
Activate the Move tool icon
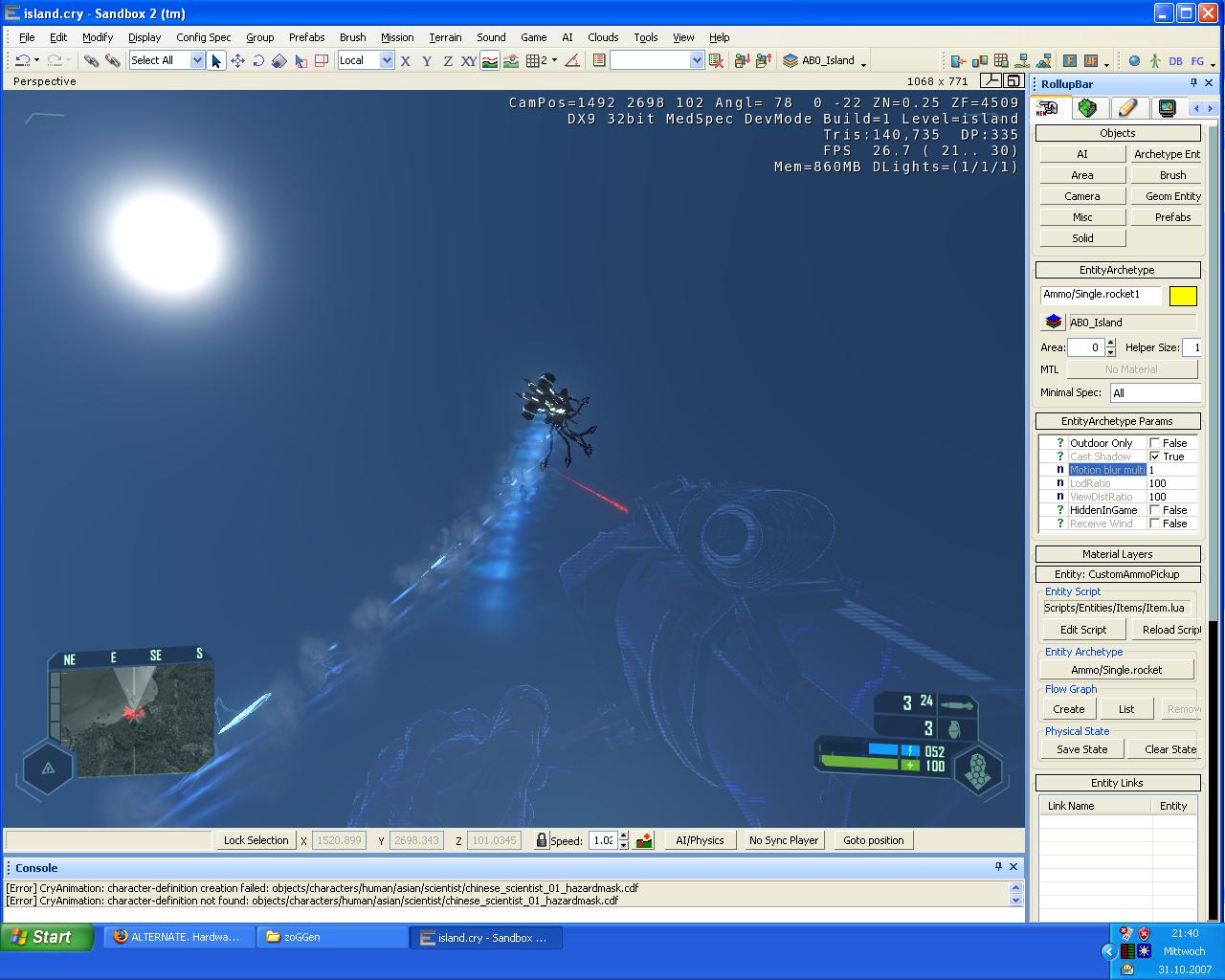coord(237,60)
